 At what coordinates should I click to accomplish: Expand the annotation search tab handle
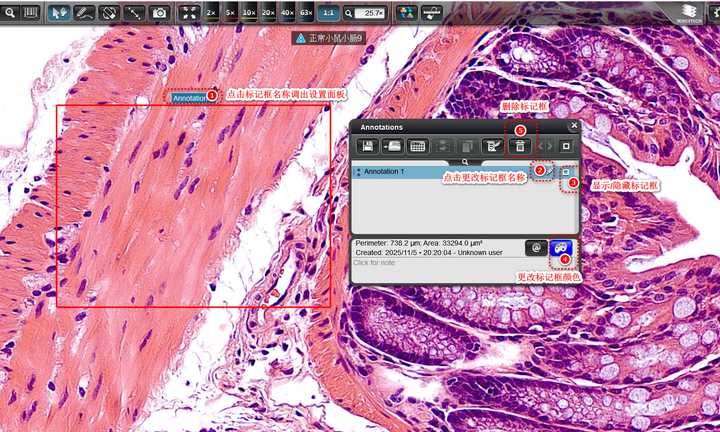click(x=465, y=162)
